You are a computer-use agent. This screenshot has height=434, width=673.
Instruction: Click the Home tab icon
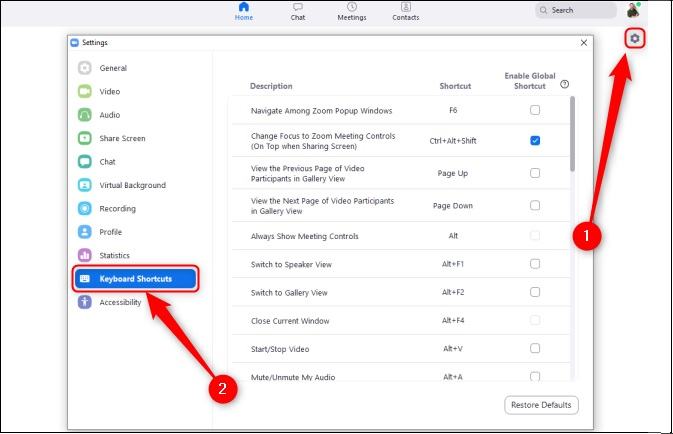[244, 7]
